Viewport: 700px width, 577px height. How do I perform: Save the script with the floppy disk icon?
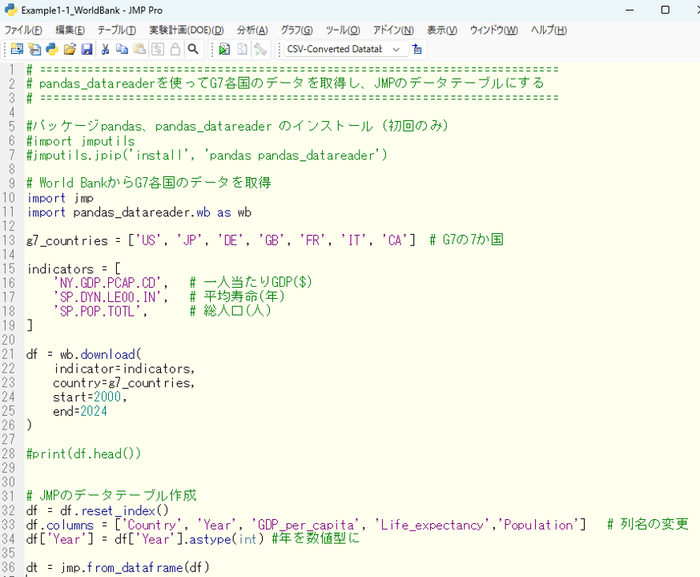tap(87, 49)
